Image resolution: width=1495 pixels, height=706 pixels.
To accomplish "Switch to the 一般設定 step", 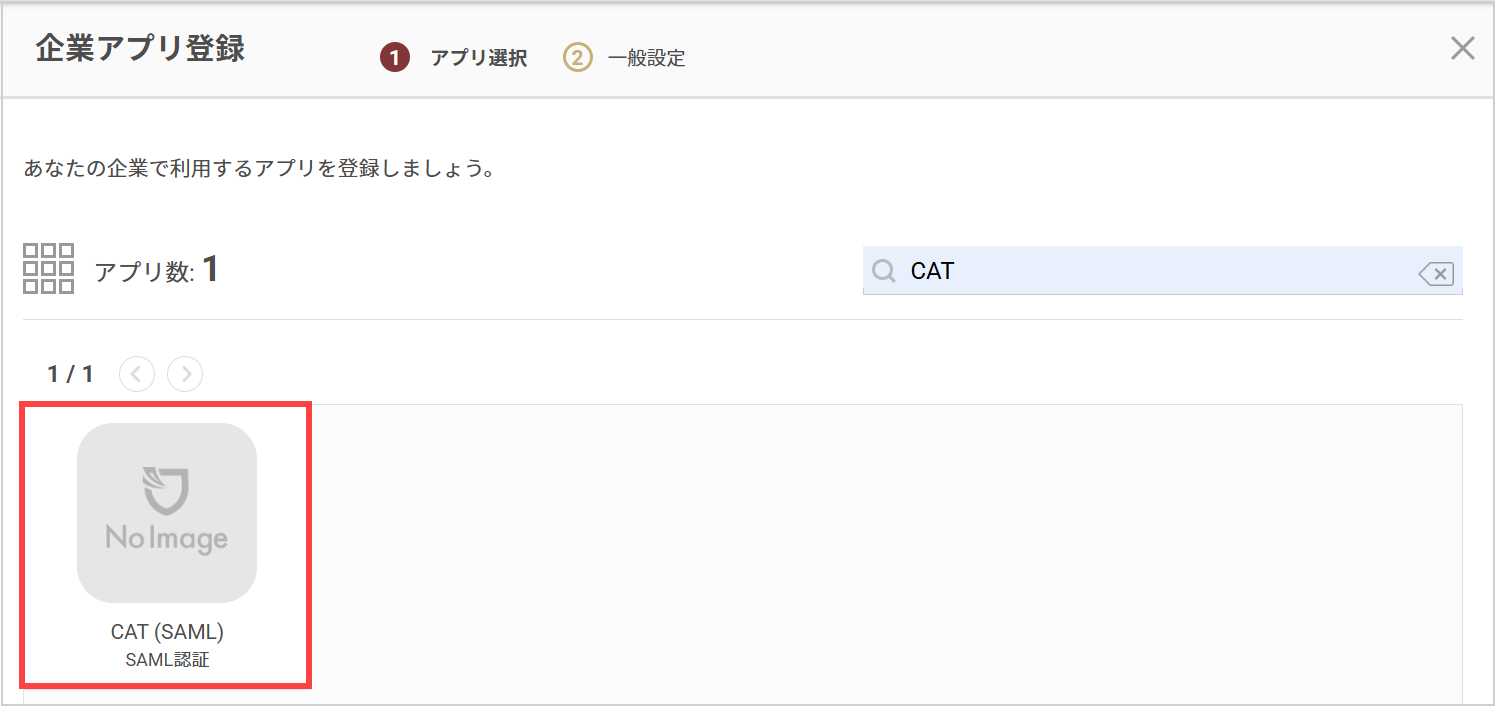I will 646,58.
